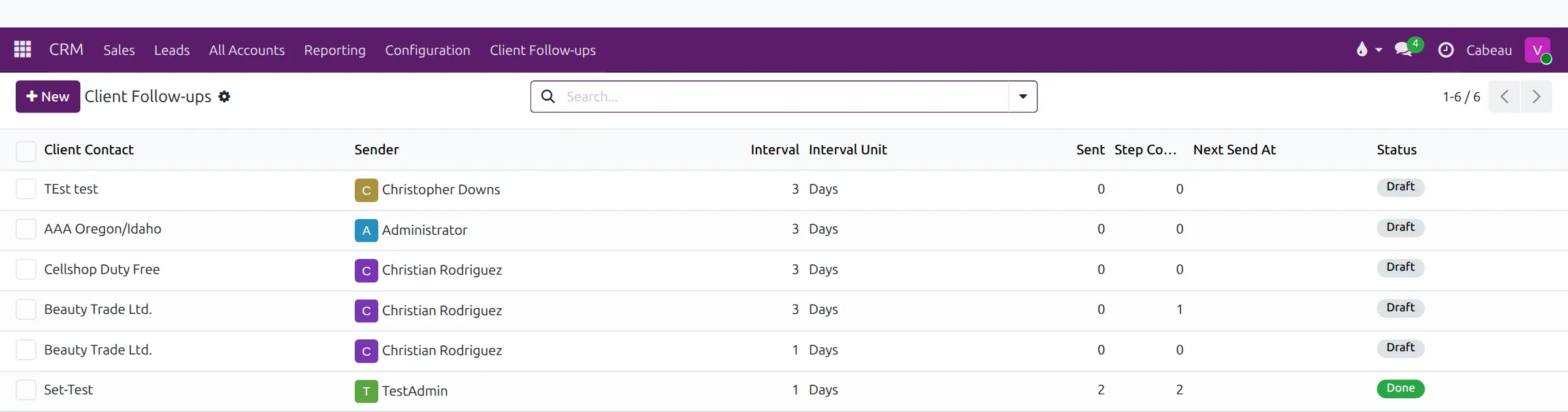Go to previous page of records
This screenshot has width=1568, height=412.
coord(1504,97)
